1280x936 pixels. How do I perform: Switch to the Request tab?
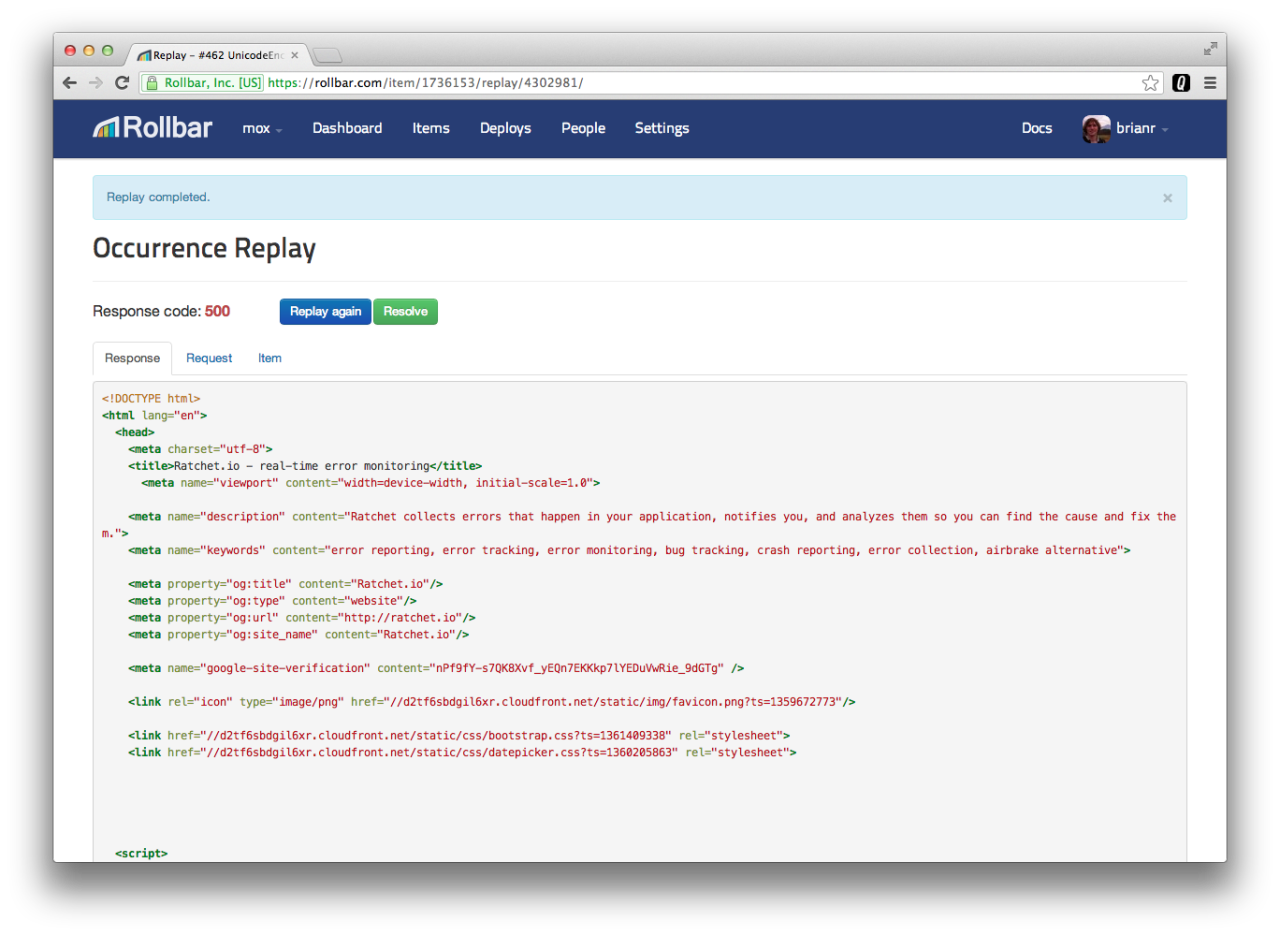coord(209,358)
